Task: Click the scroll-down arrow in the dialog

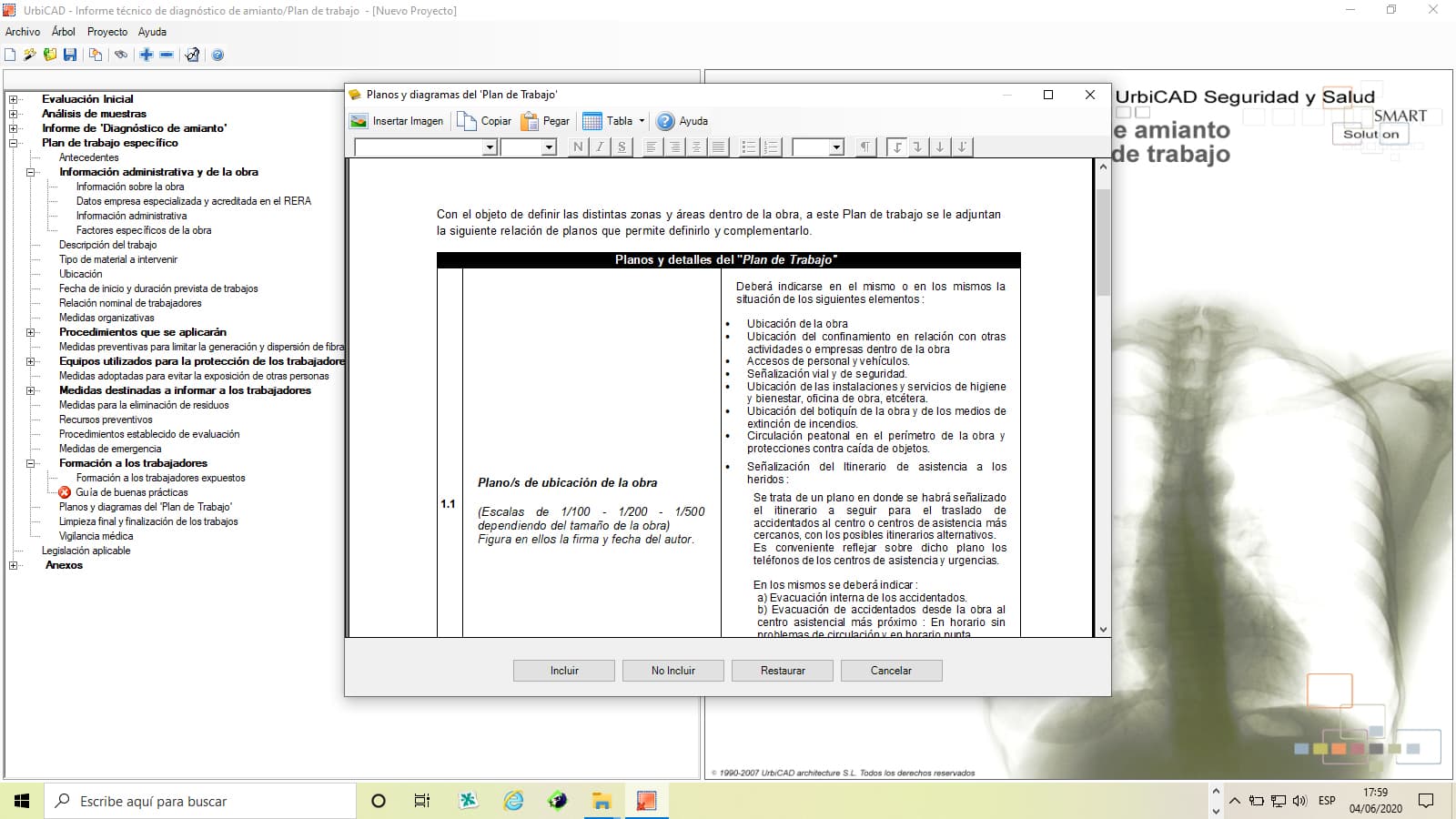Action: point(1103,629)
